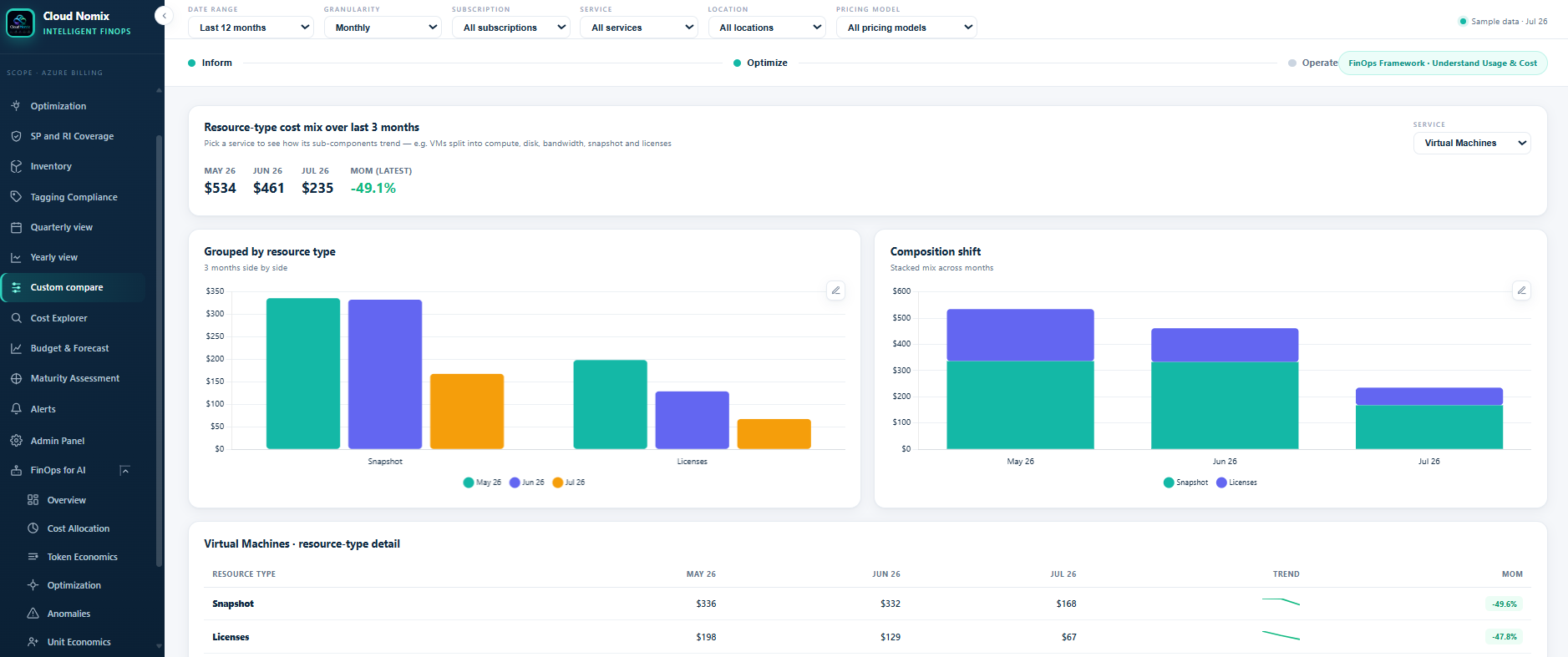Click the sidebar vertical scrollbar
This screenshot has height=657, width=1568.
point(159,351)
